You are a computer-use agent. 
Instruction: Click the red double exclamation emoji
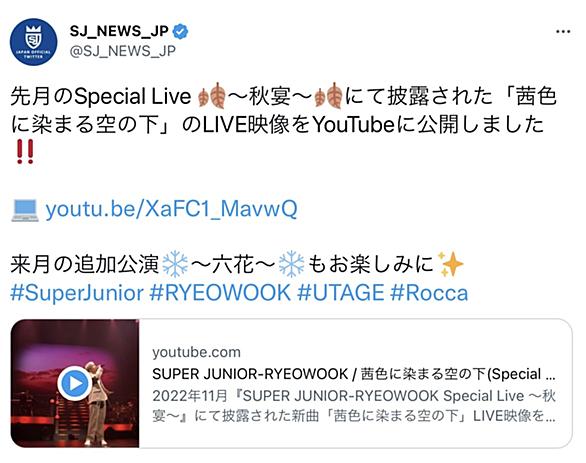25,151
